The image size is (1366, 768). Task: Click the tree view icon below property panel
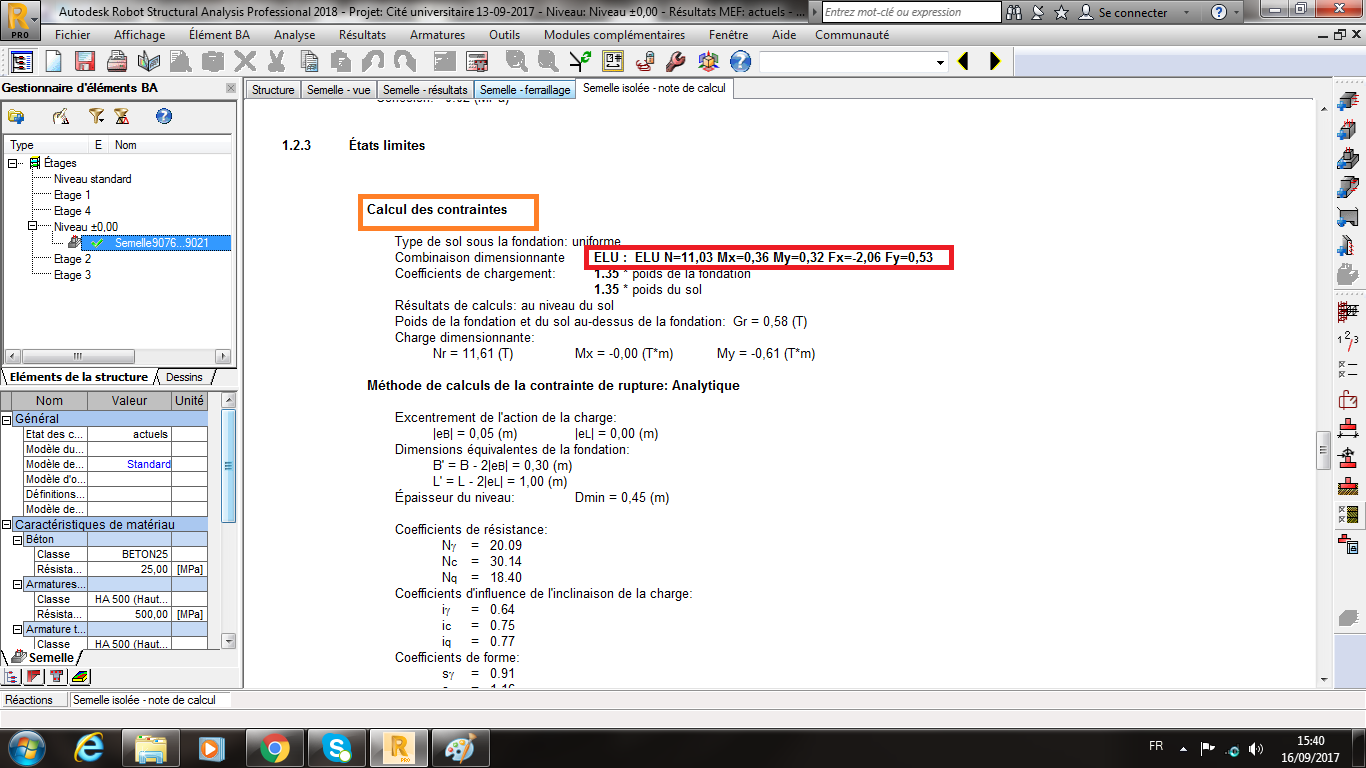pos(12,677)
